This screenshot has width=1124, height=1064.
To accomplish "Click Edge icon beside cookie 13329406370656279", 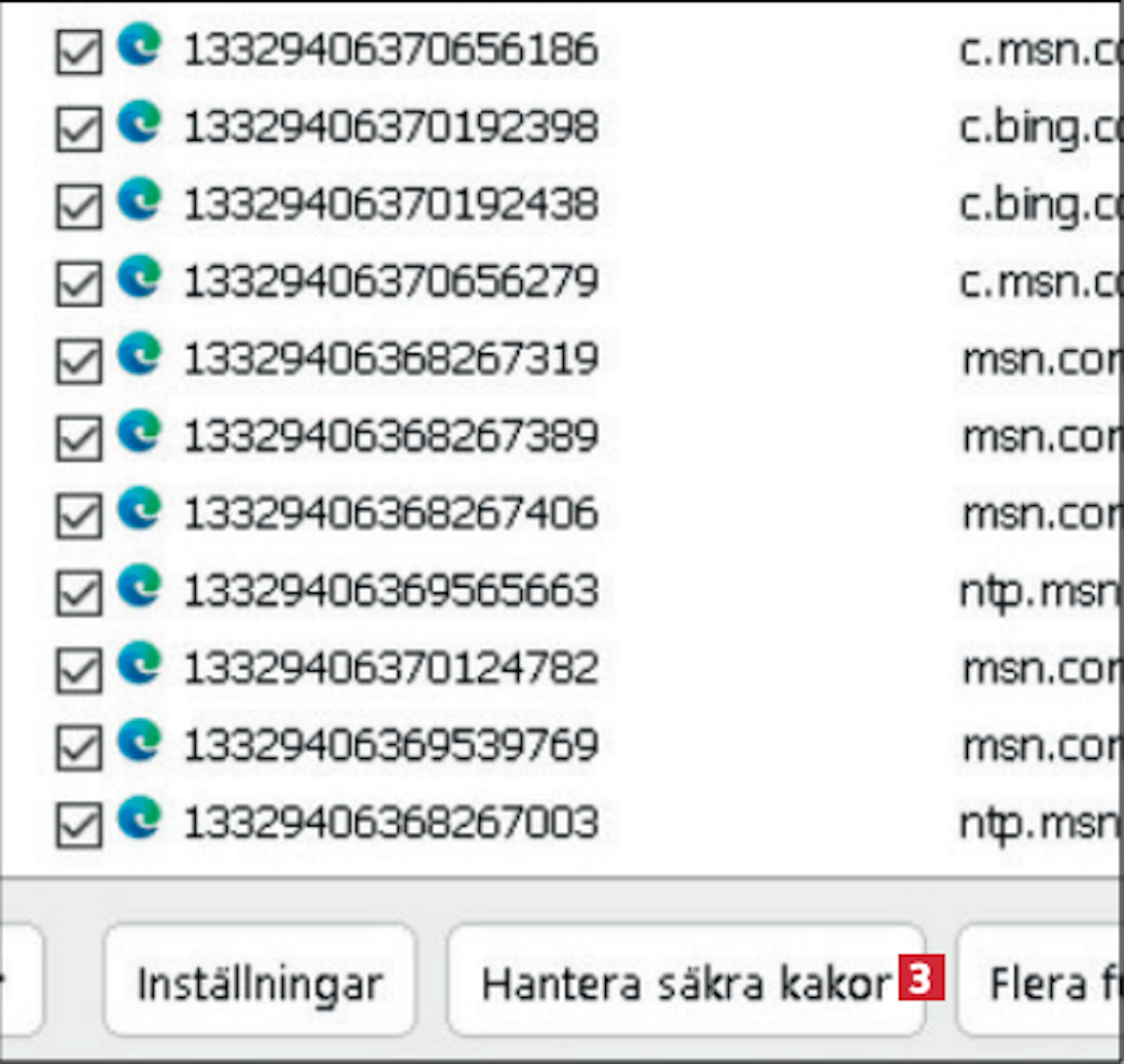I will tap(139, 276).
